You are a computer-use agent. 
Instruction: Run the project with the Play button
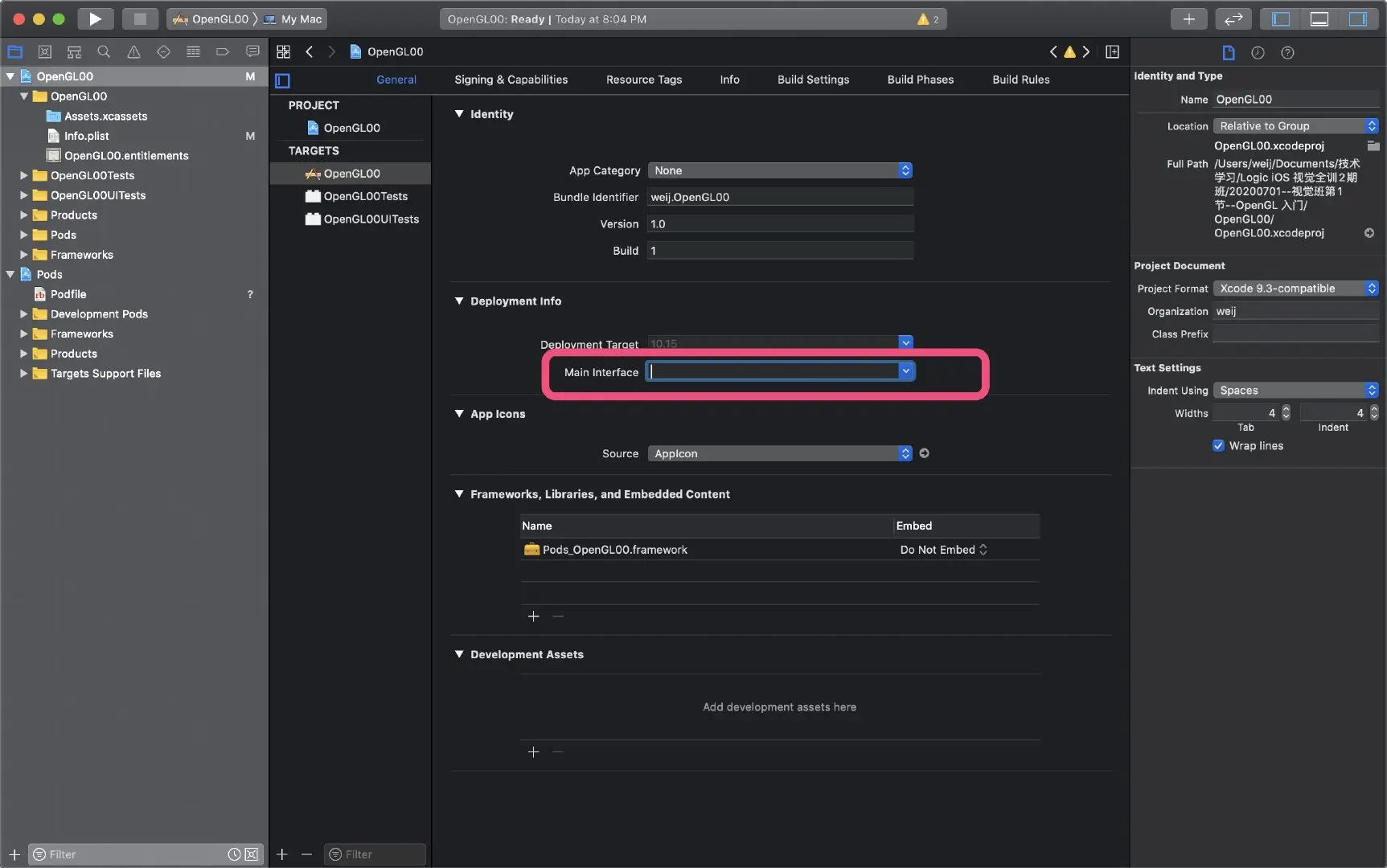95,18
